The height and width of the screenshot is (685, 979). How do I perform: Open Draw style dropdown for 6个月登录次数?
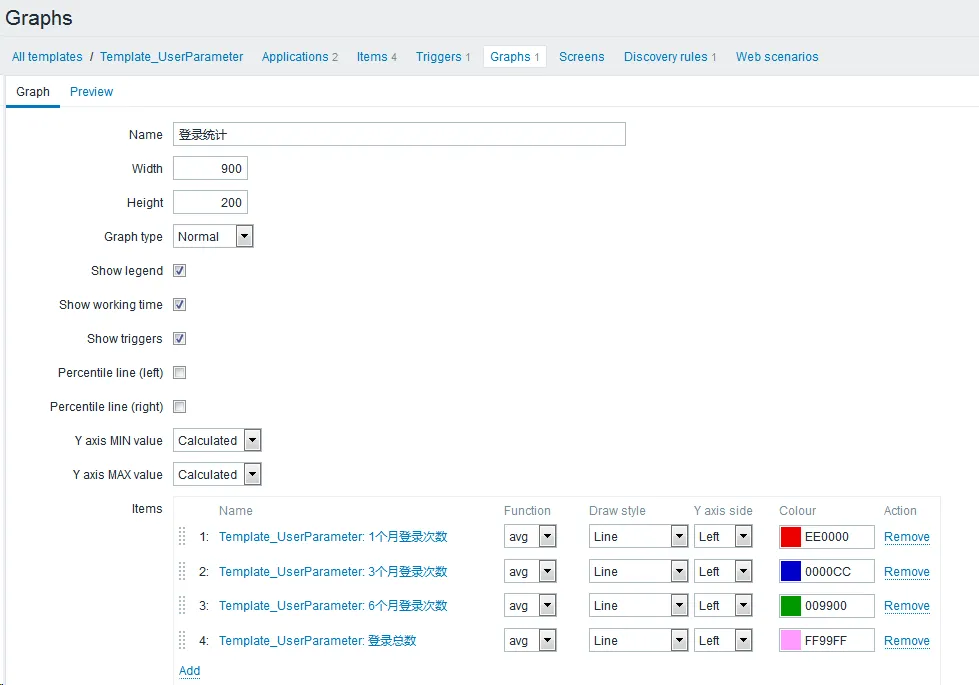coord(638,606)
